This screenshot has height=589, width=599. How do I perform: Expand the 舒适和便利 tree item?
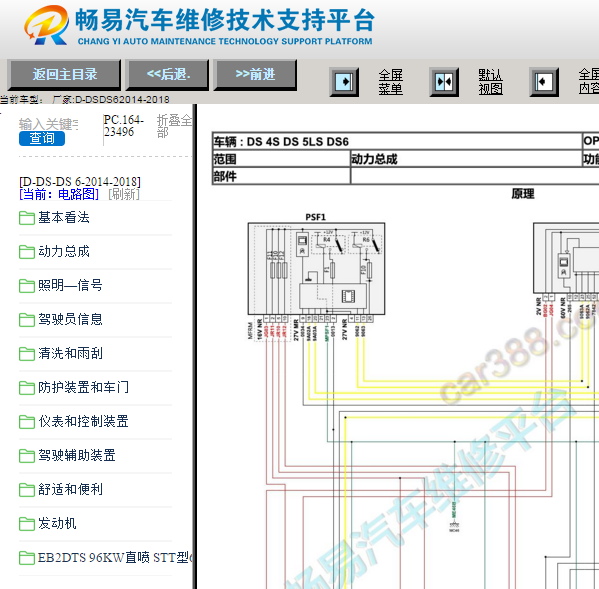[70, 490]
